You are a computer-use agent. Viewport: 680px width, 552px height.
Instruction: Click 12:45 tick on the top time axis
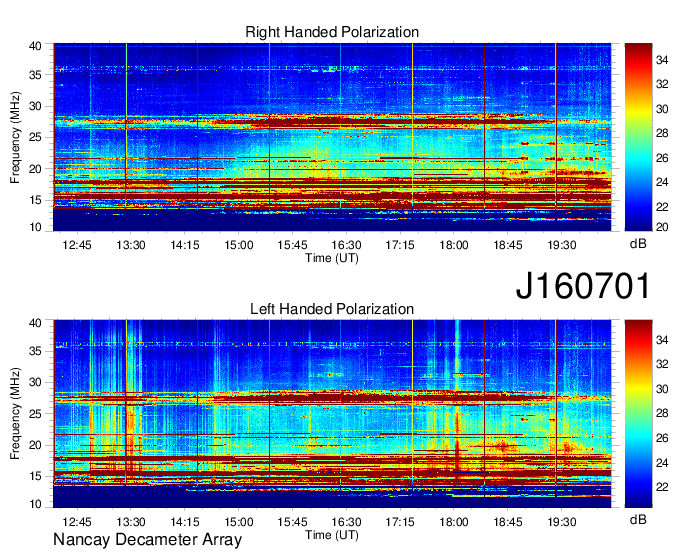77,245
